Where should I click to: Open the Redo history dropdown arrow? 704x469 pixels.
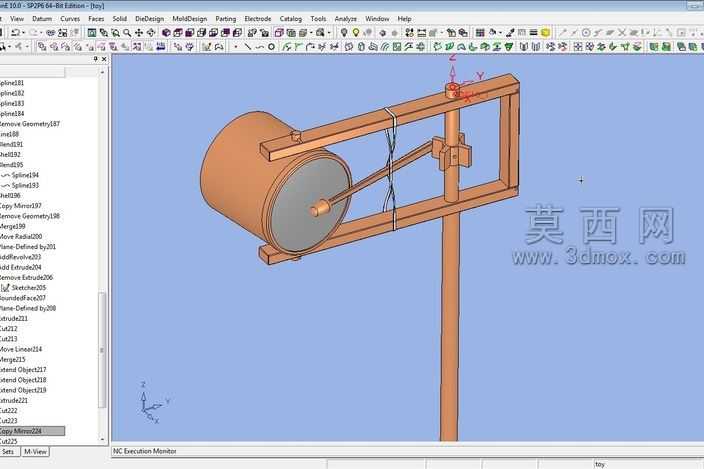[41, 33]
